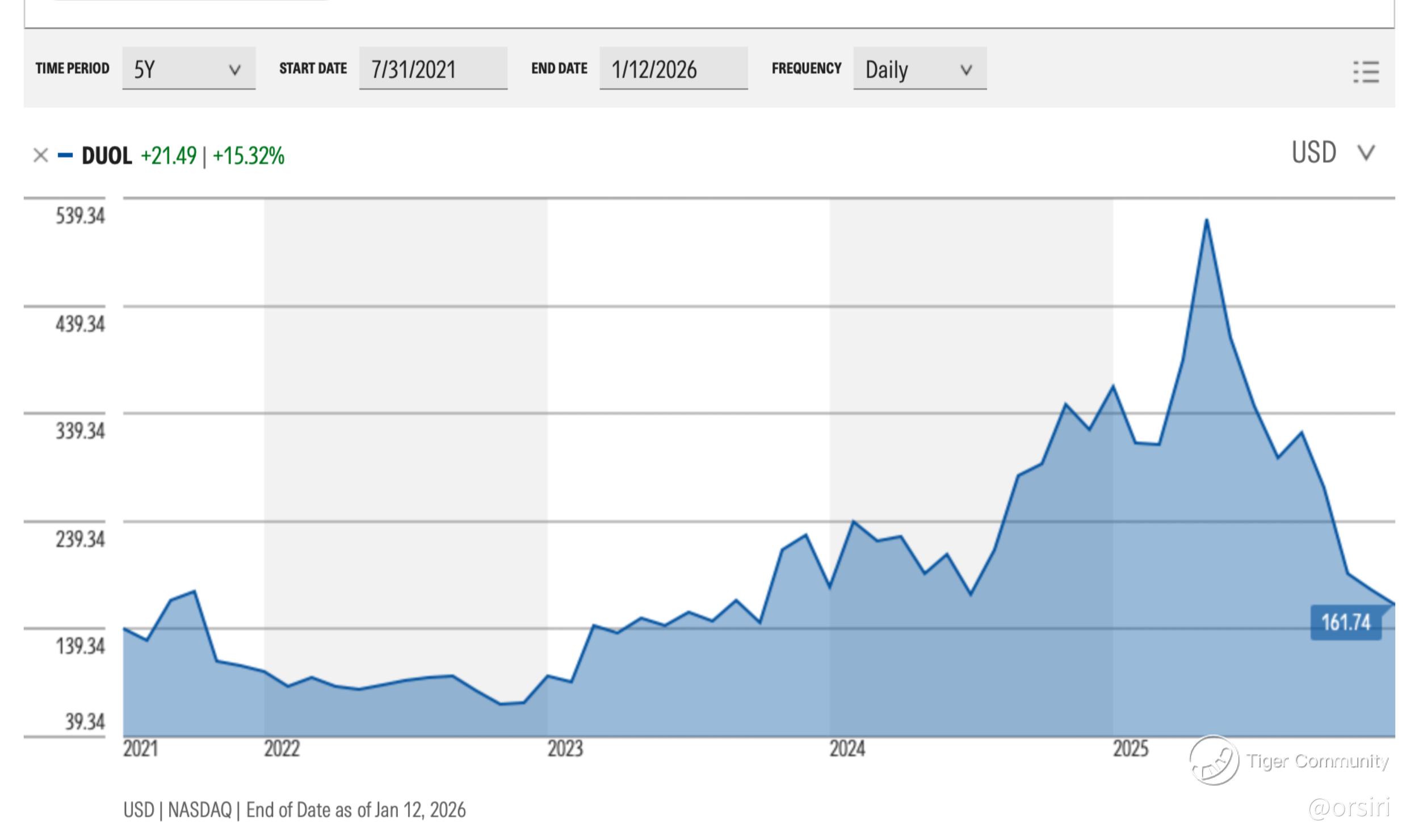Click the Tiger Community logo icon
The height and width of the screenshot is (840, 1419).
pos(1214,761)
